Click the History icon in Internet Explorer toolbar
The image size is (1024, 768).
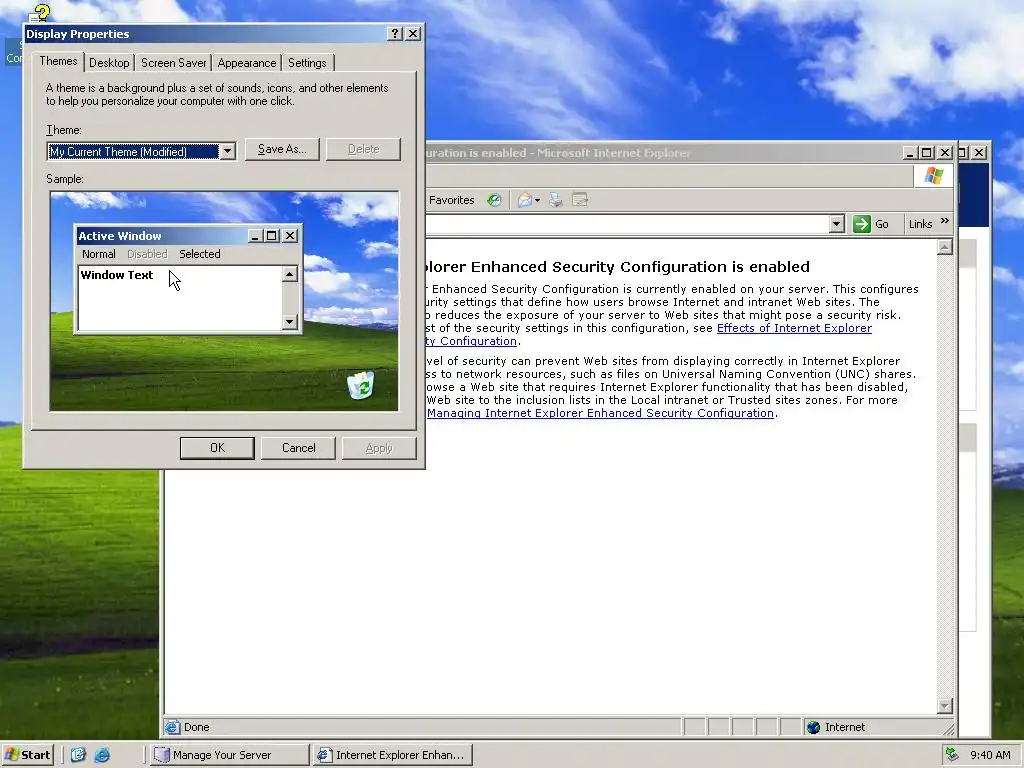click(494, 200)
